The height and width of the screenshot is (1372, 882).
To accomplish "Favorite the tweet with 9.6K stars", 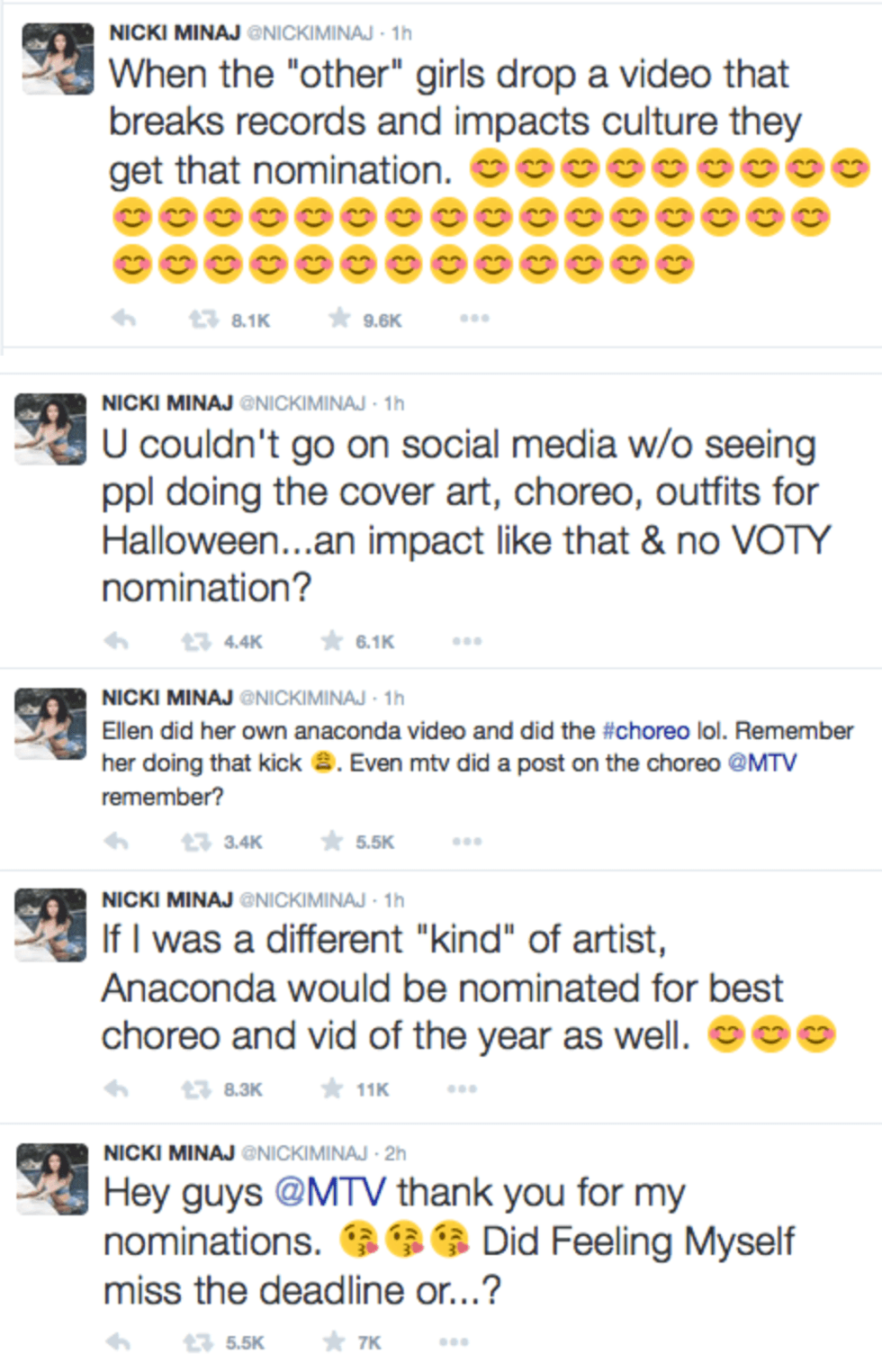I will tap(339, 319).
